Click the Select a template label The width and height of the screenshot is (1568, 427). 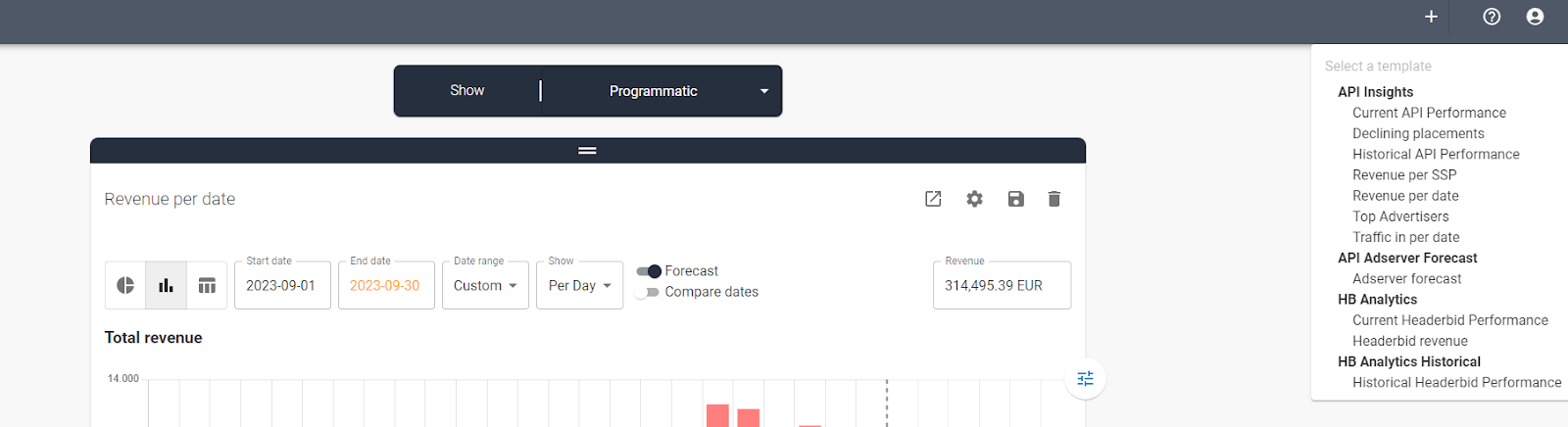tap(1378, 66)
